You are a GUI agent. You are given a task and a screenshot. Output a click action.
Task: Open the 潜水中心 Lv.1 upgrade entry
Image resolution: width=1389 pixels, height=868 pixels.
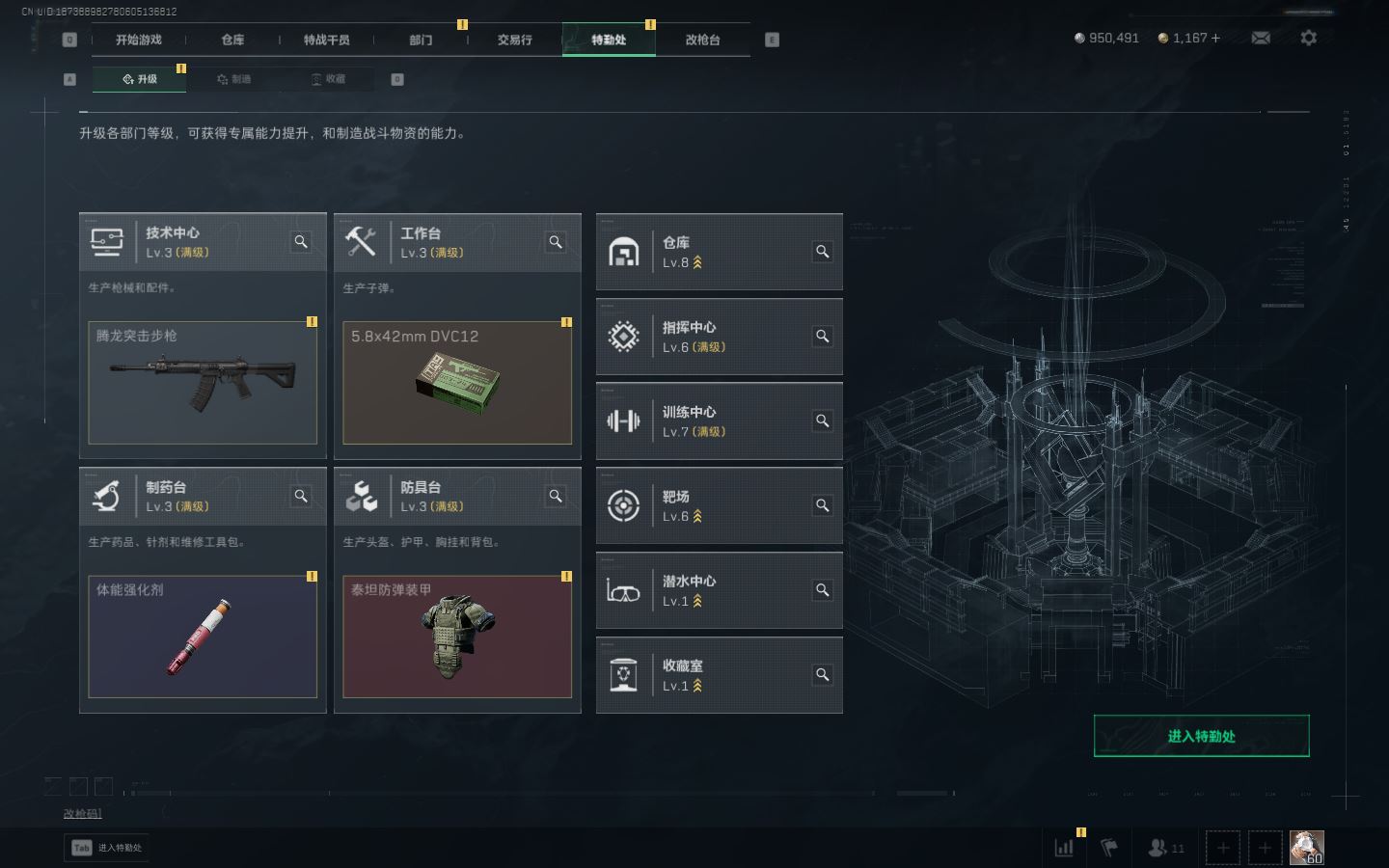click(x=720, y=590)
